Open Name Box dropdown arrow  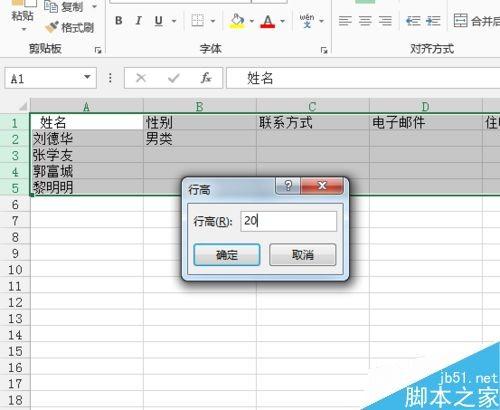[x=87, y=77]
